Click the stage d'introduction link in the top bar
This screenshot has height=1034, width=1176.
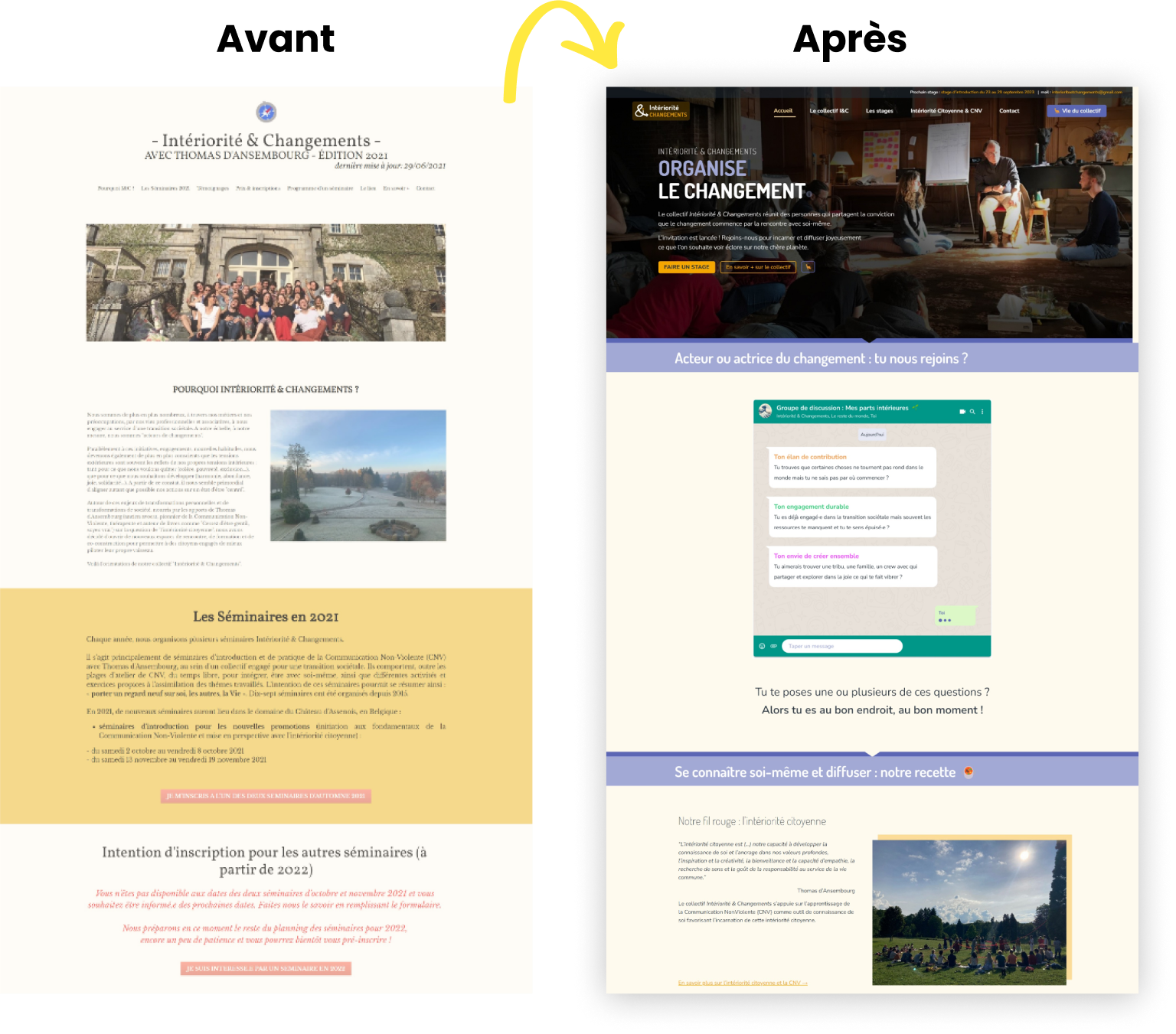pyautogui.click(x=988, y=92)
